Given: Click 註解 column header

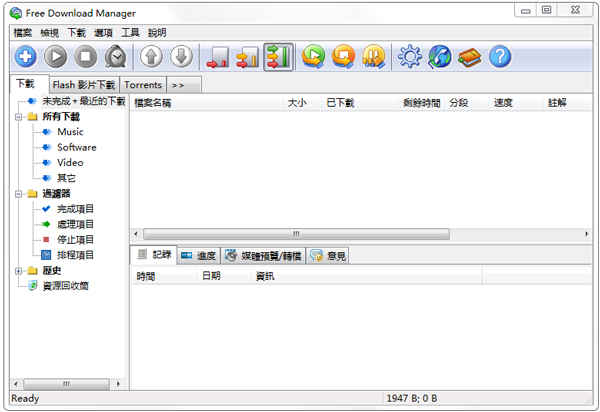Looking at the screenshot, I should click(568, 103).
